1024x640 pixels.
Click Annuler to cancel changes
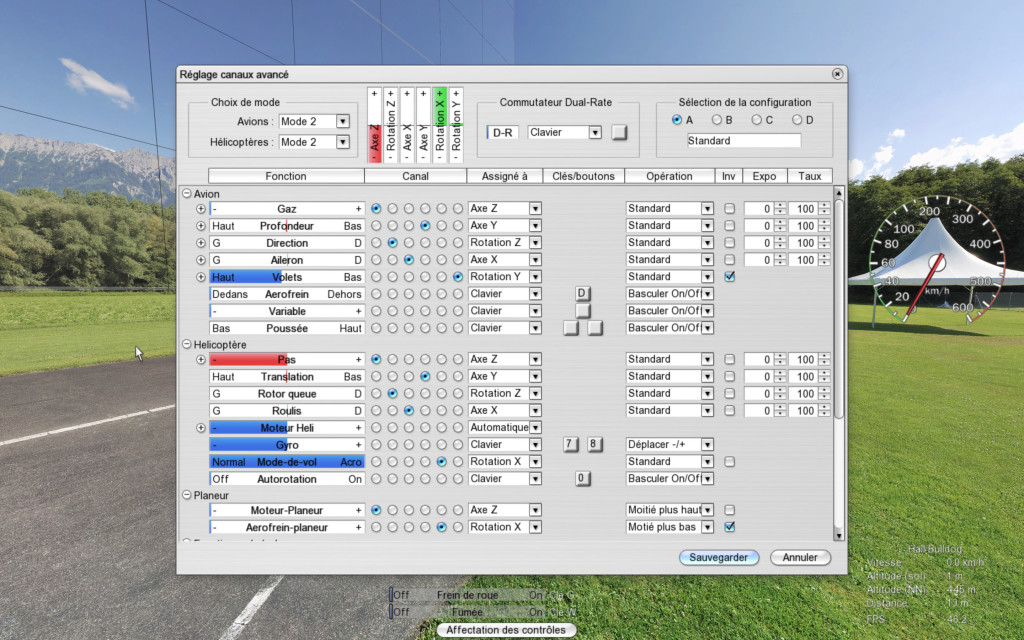[x=800, y=557]
